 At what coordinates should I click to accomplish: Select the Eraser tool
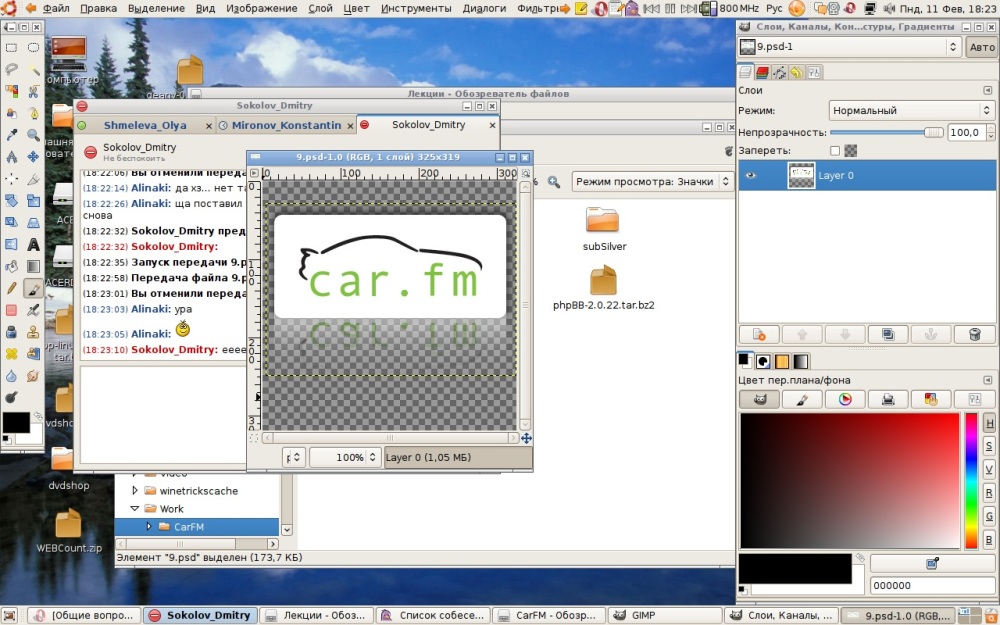click(11, 310)
